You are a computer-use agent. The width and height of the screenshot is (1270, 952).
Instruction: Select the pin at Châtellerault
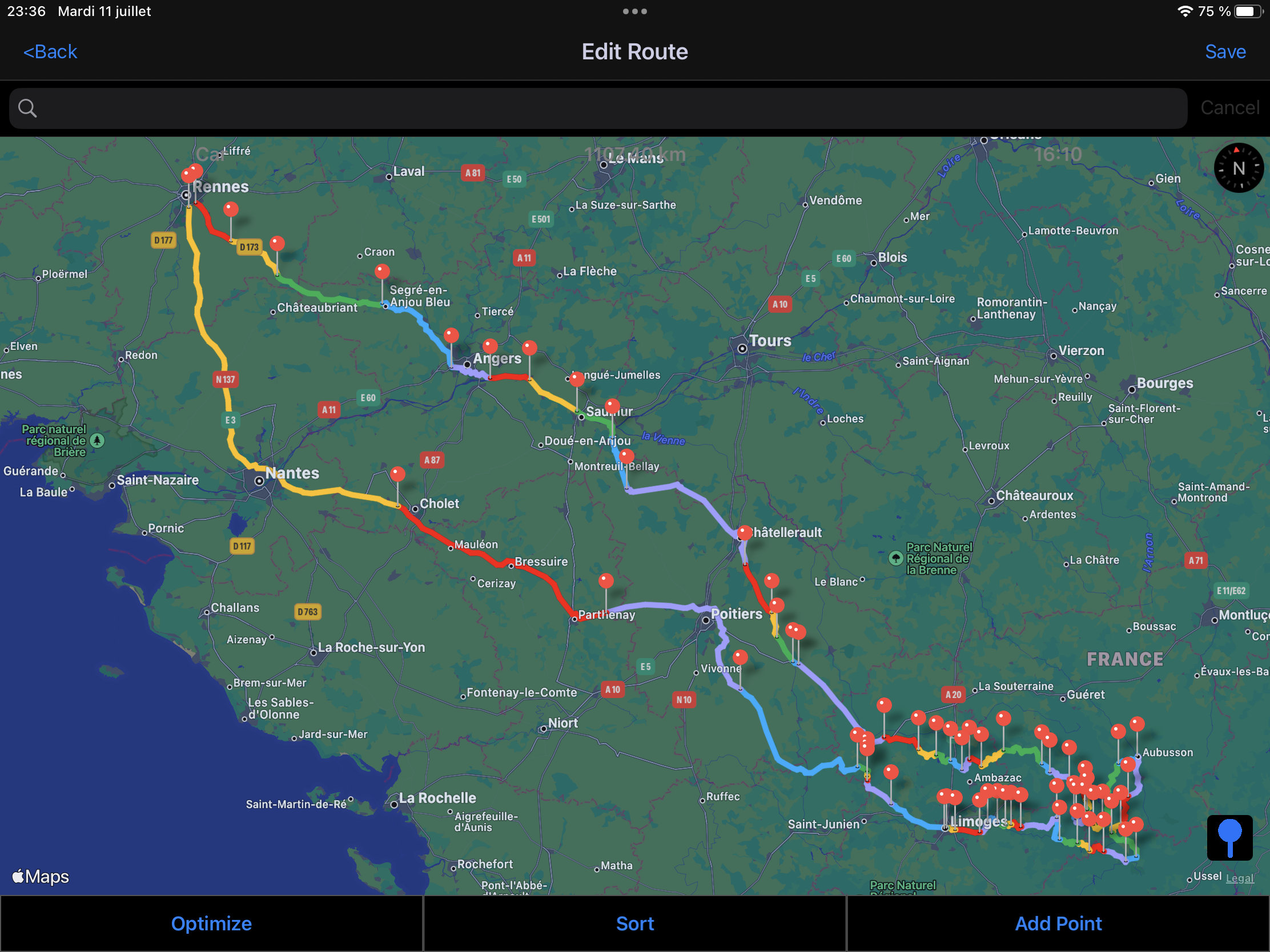tap(745, 533)
